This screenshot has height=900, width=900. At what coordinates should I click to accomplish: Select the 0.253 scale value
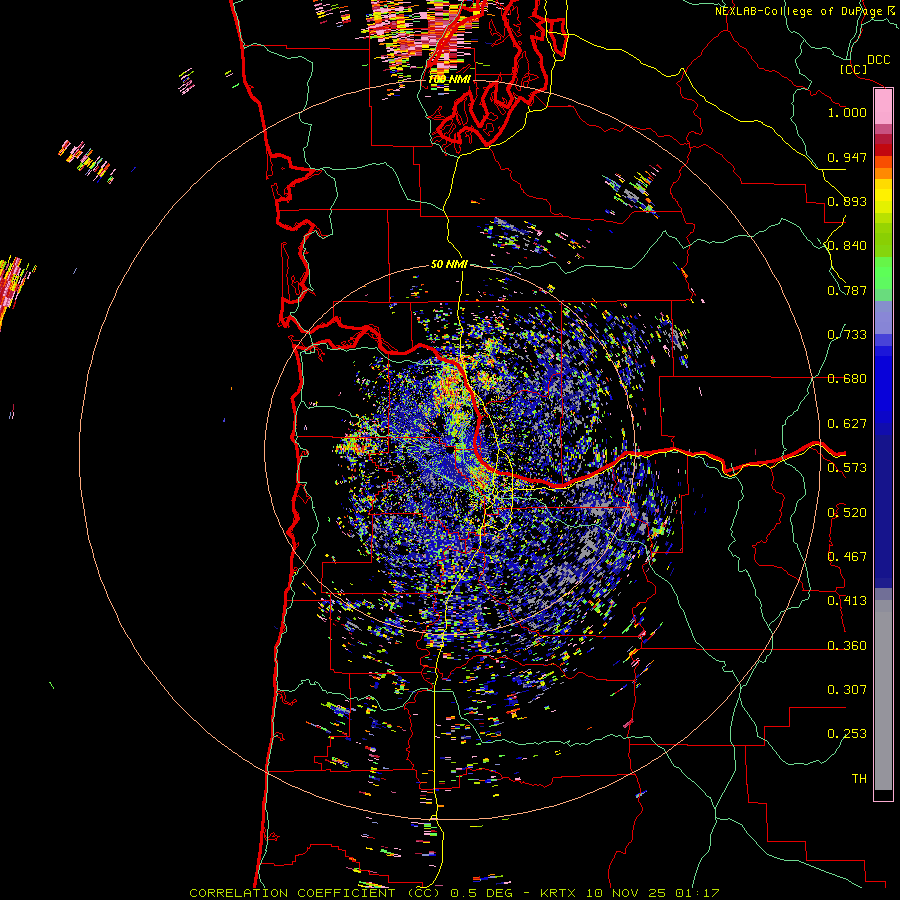(847, 734)
